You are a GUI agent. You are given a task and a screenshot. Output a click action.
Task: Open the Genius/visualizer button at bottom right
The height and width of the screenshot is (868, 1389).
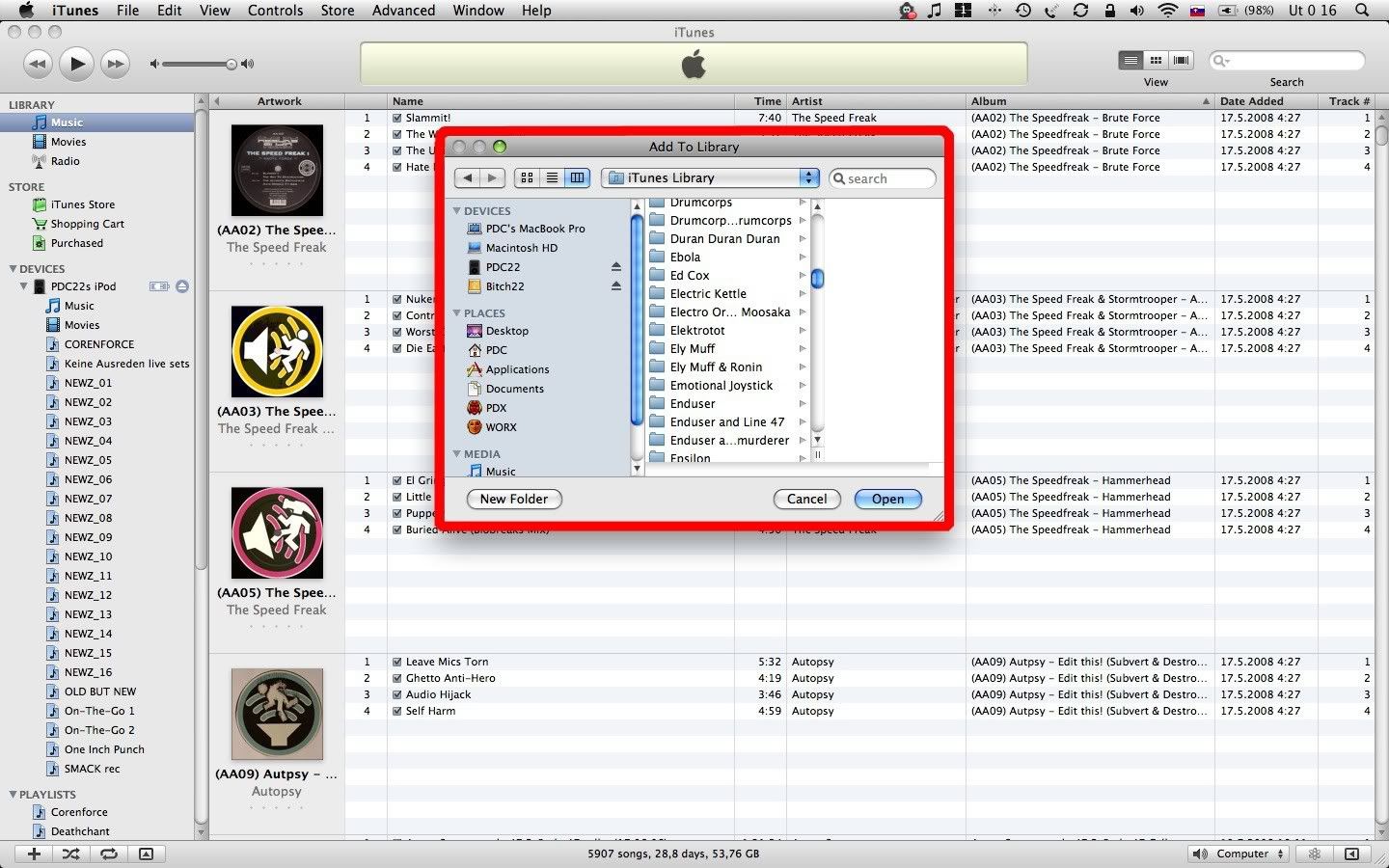click(x=1314, y=854)
